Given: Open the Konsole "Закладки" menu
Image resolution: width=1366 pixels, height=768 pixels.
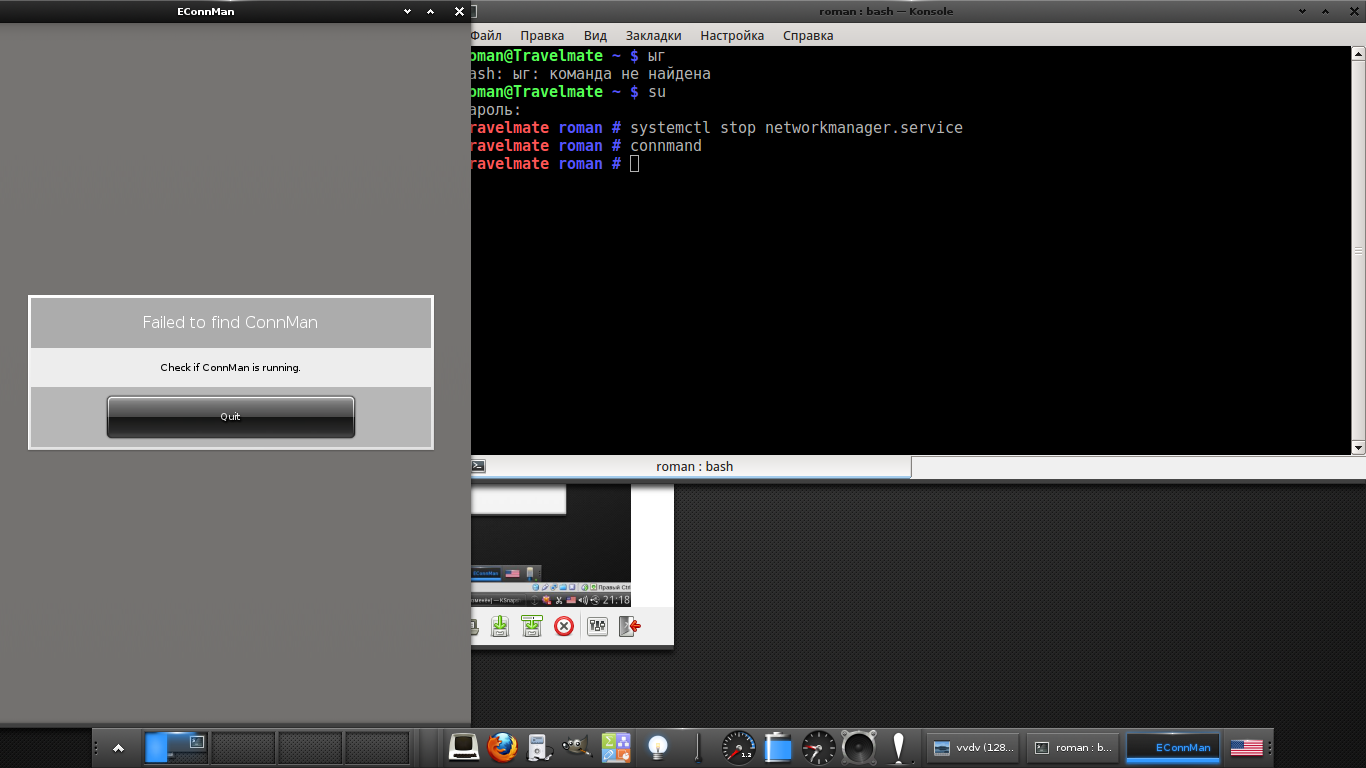Looking at the screenshot, I should tap(653, 35).
